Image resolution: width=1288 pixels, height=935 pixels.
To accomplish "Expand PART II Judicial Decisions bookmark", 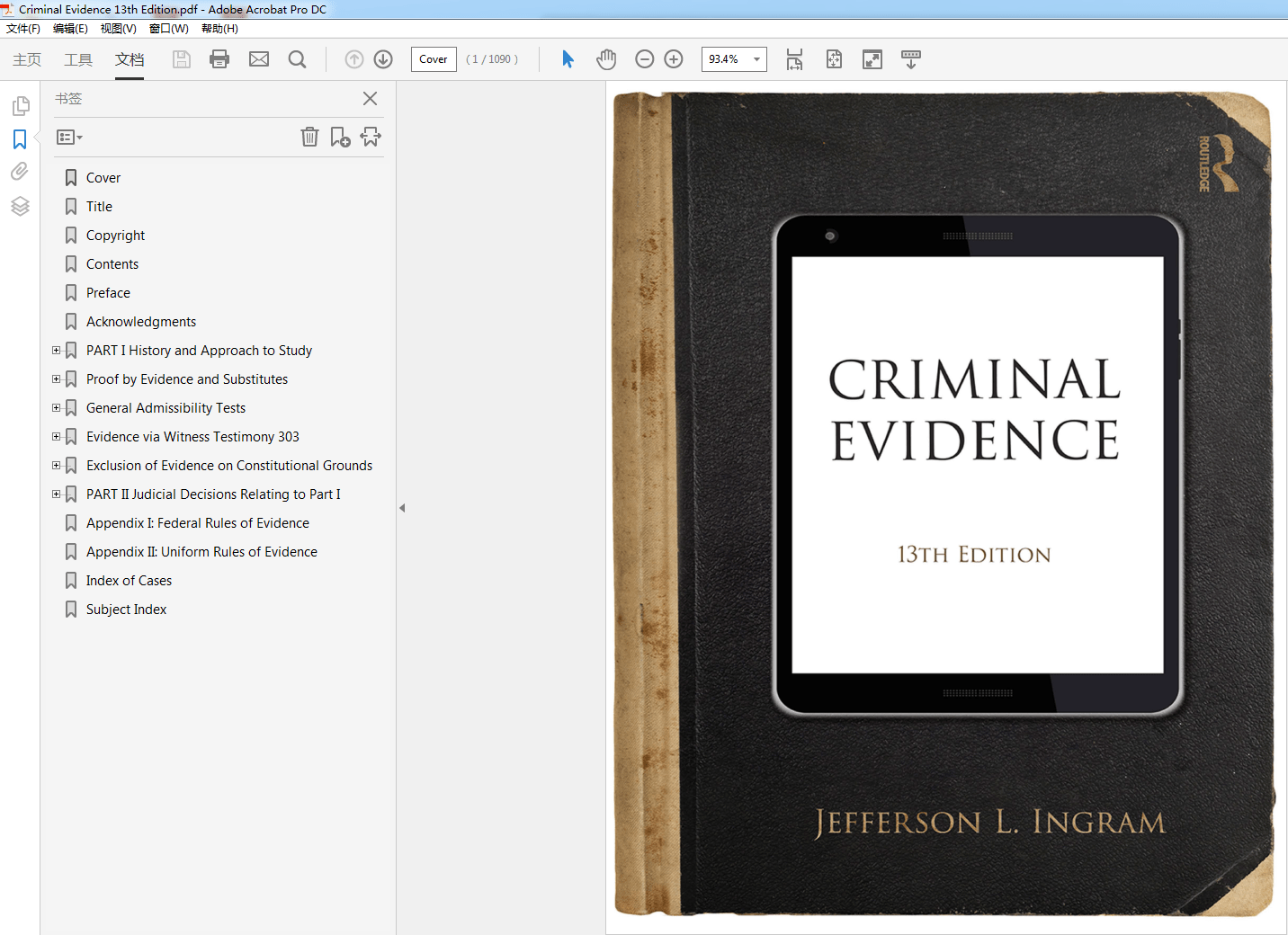I will pyautogui.click(x=56, y=494).
